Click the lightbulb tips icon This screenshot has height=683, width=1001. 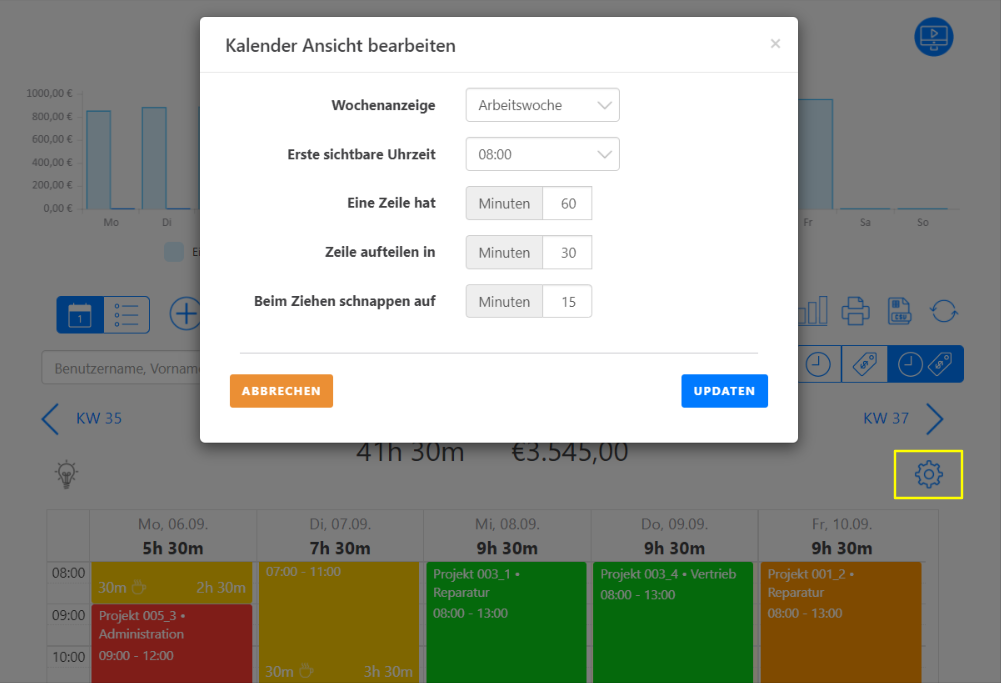point(67,474)
